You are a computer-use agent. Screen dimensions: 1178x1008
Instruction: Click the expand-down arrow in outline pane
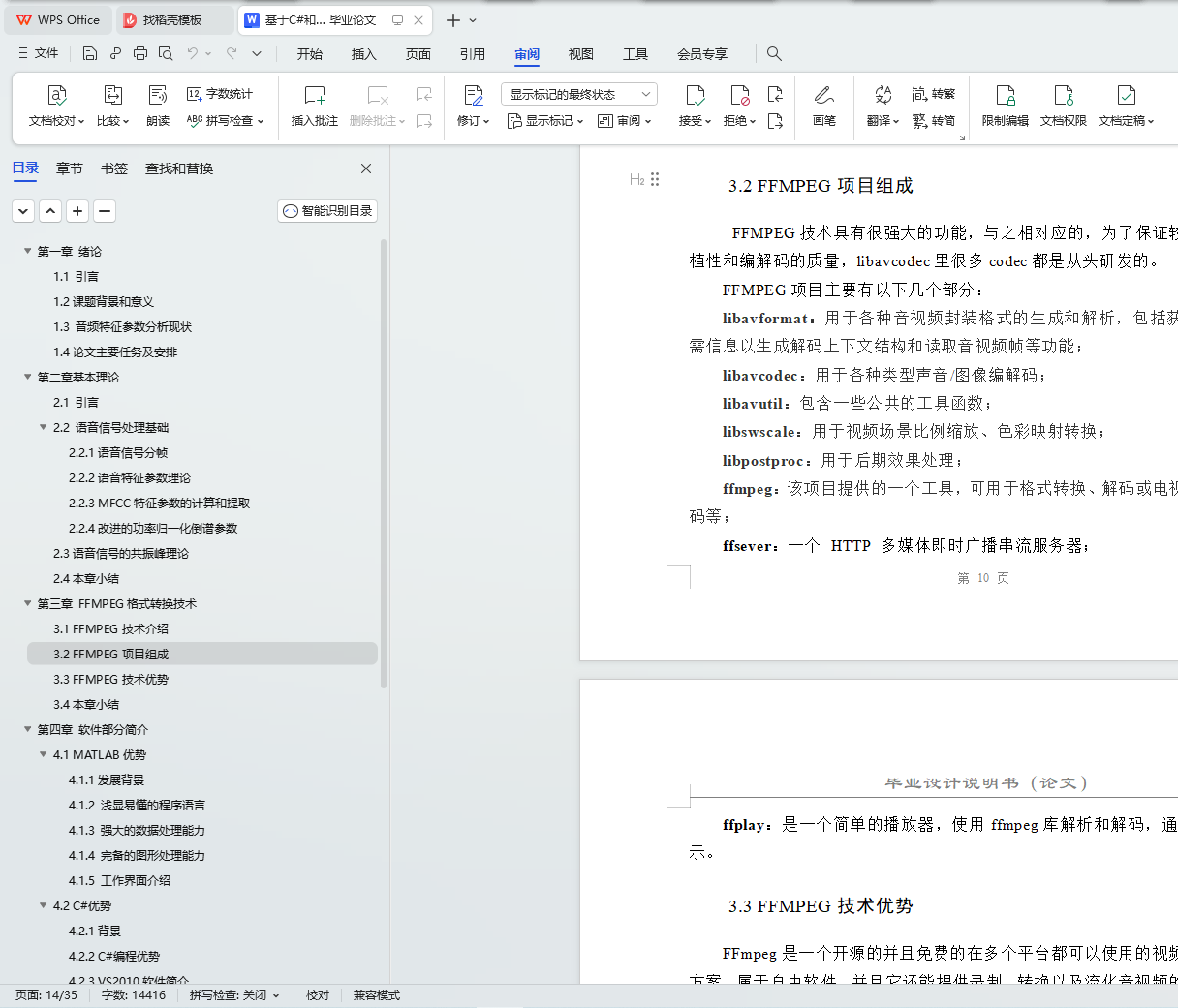[23, 211]
